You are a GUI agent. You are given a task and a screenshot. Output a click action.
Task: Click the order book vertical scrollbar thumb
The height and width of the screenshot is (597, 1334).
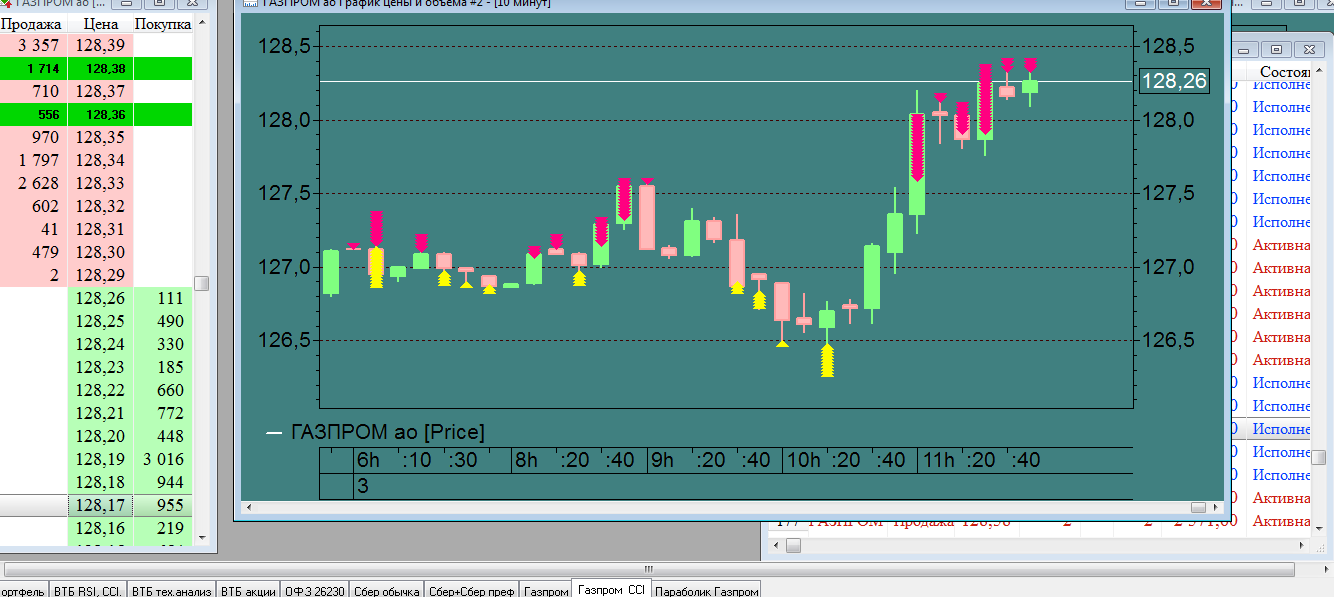tap(202, 283)
